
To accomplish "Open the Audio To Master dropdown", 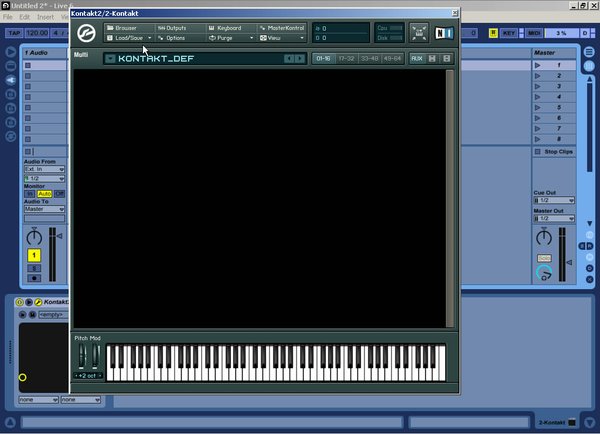I will tap(44, 209).
